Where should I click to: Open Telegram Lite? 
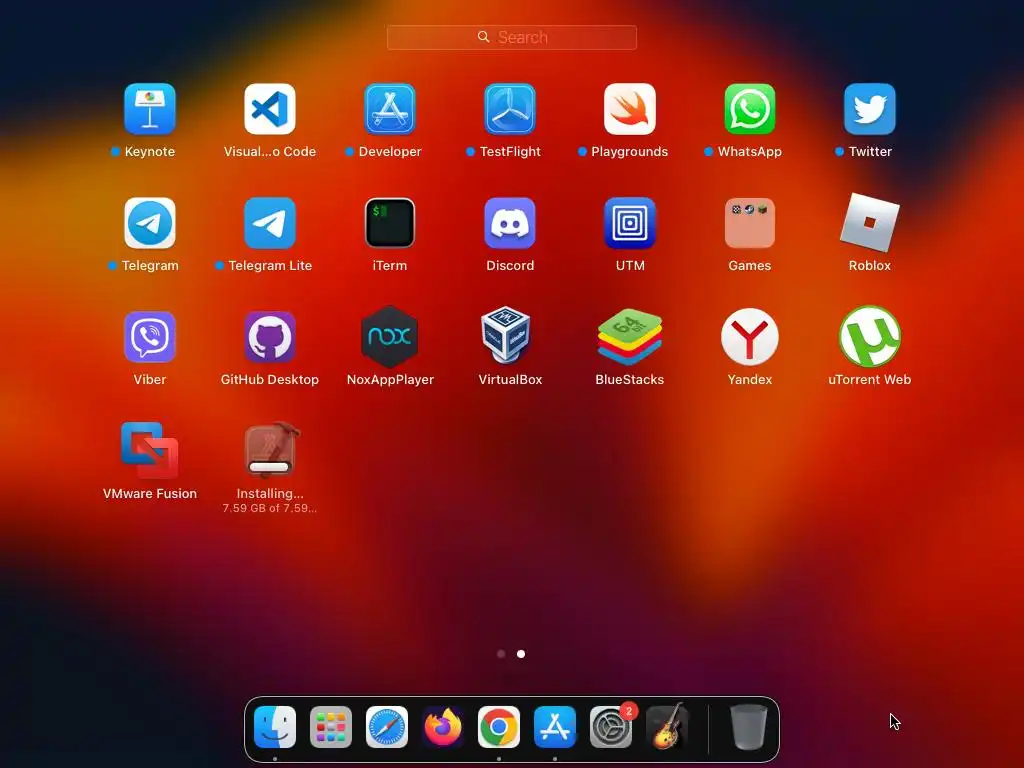pyautogui.click(x=270, y=223)
